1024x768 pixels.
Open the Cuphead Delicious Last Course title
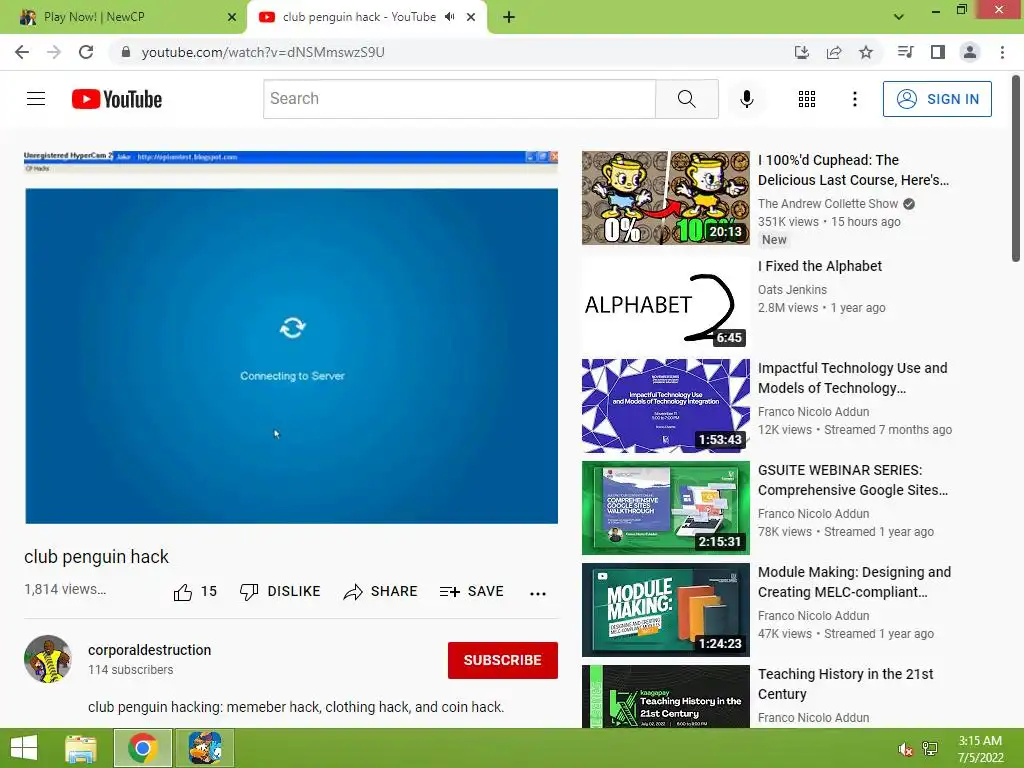[854, 170]
